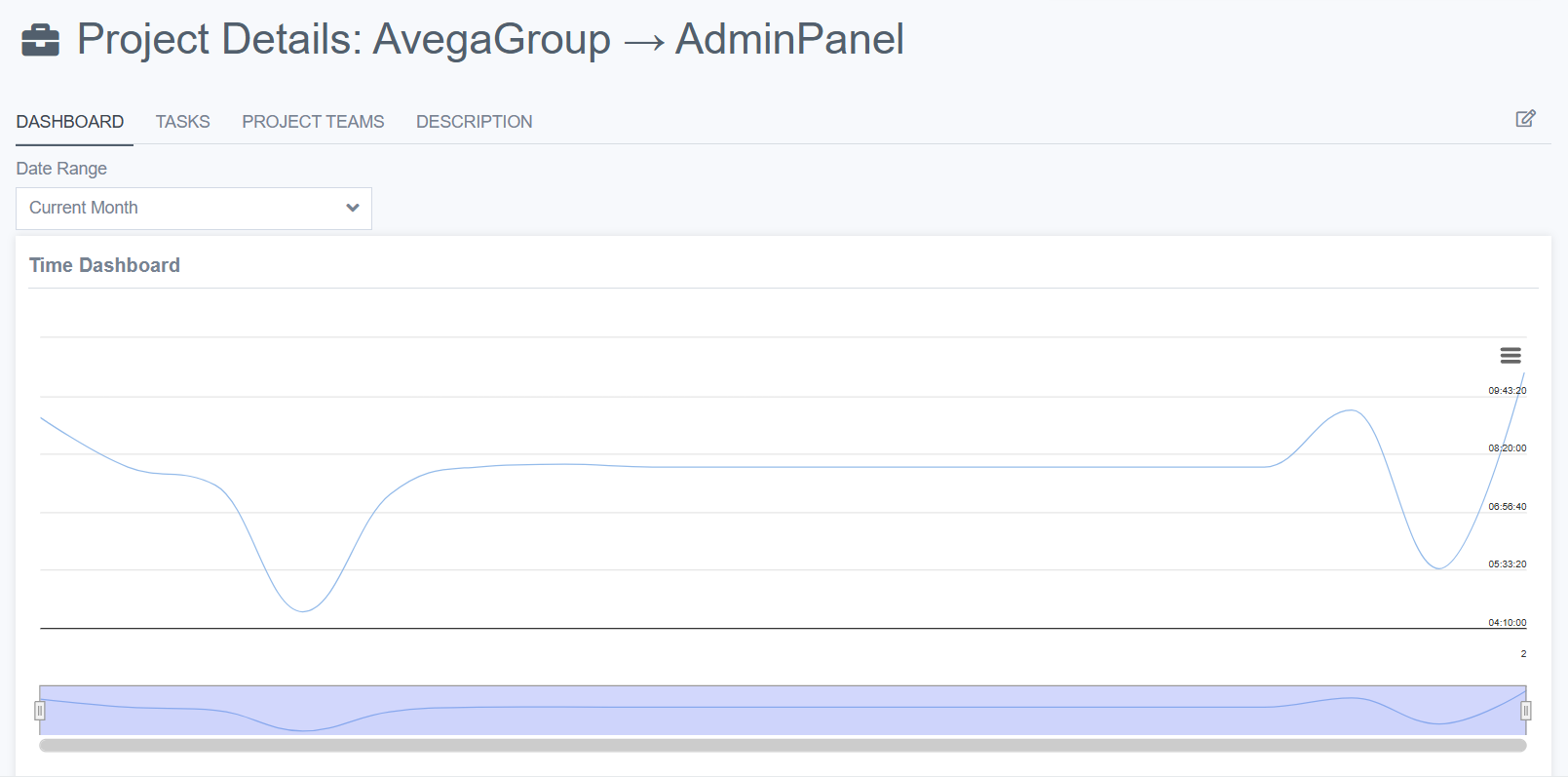Click the 08:20:00 axis label
Screen dimensions: 1568x777
(1507, 448)
